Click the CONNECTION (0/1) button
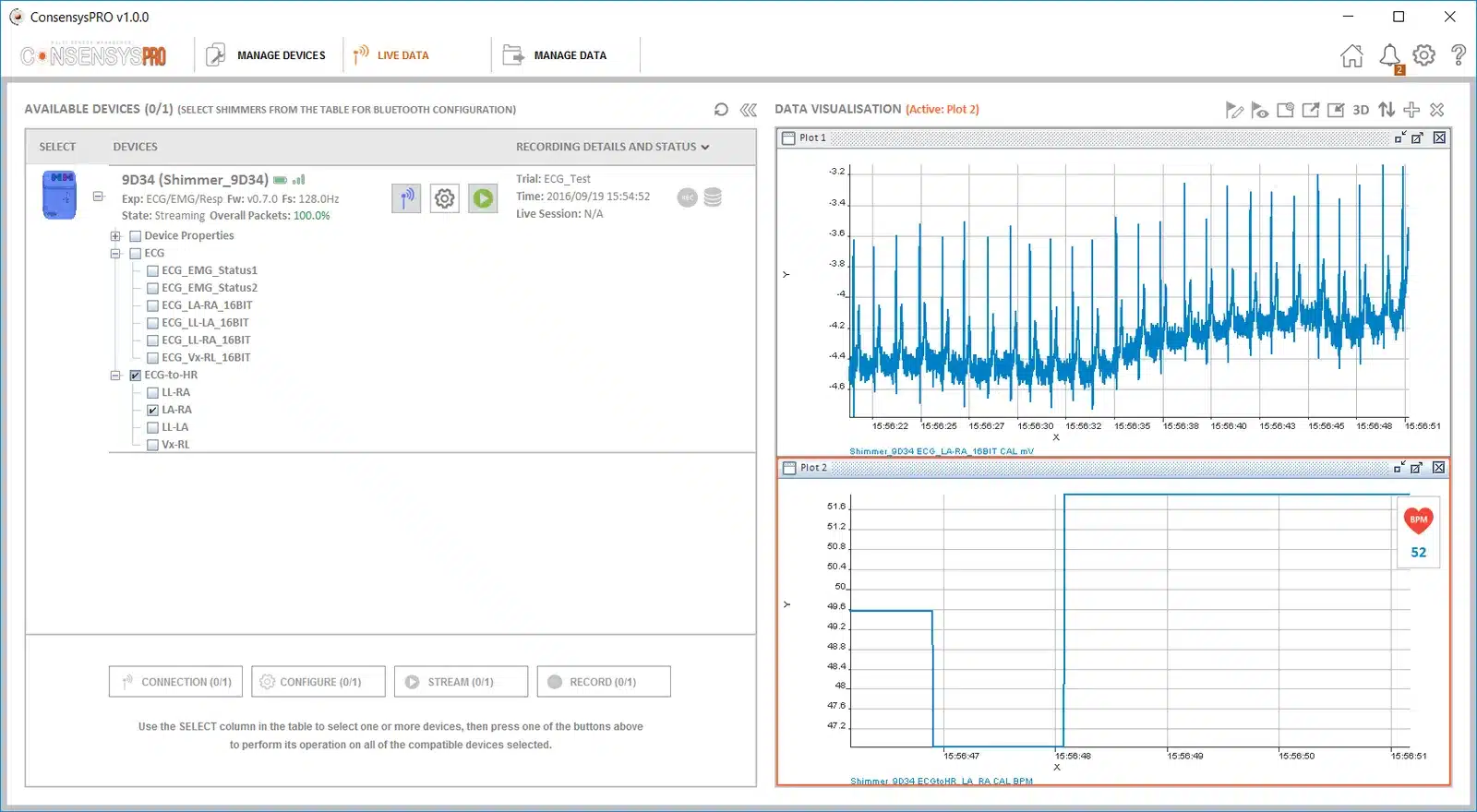 [176, 682]
